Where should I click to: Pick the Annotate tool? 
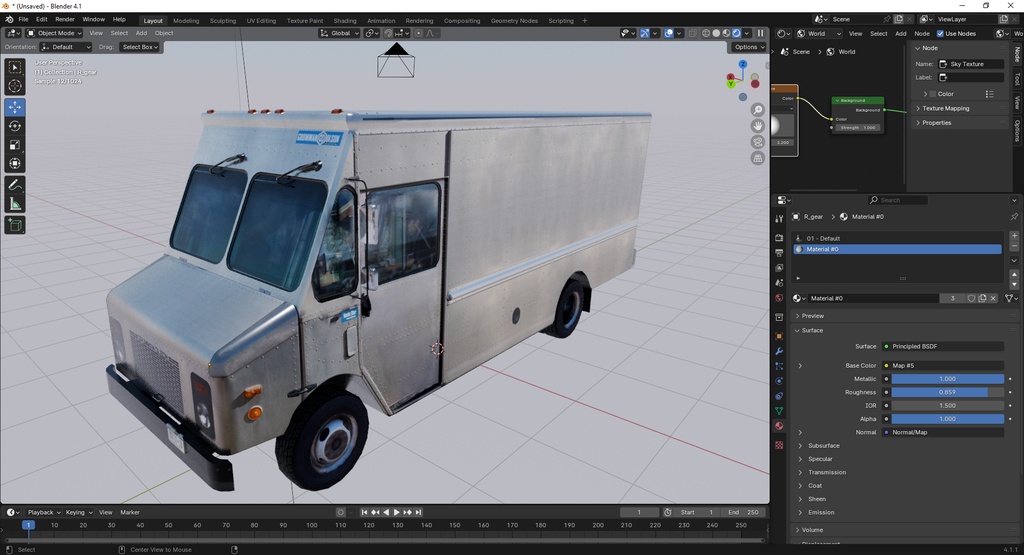[x=15, y=185]
